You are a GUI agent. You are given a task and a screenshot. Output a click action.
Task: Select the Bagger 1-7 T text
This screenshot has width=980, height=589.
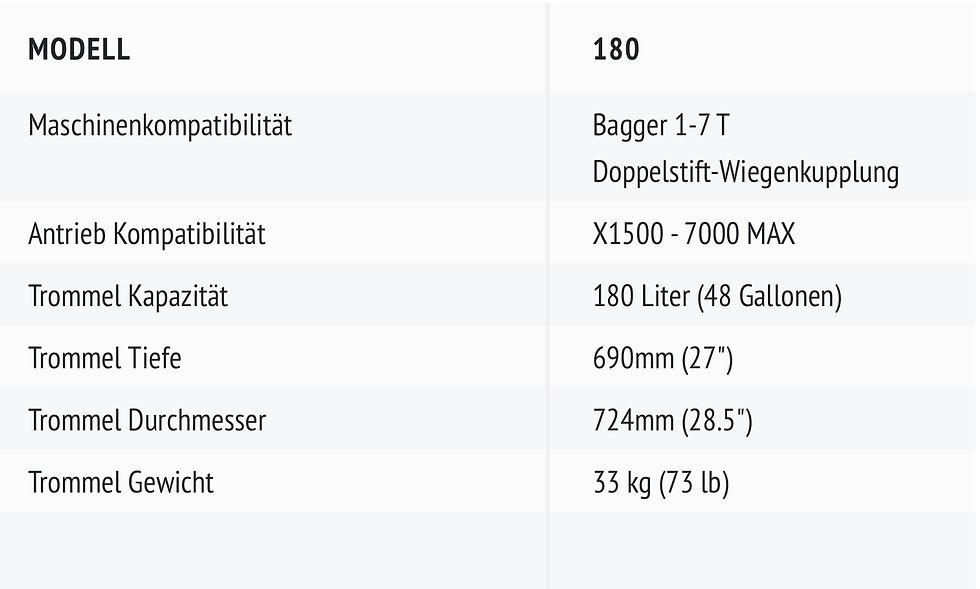tap(661, 126)
